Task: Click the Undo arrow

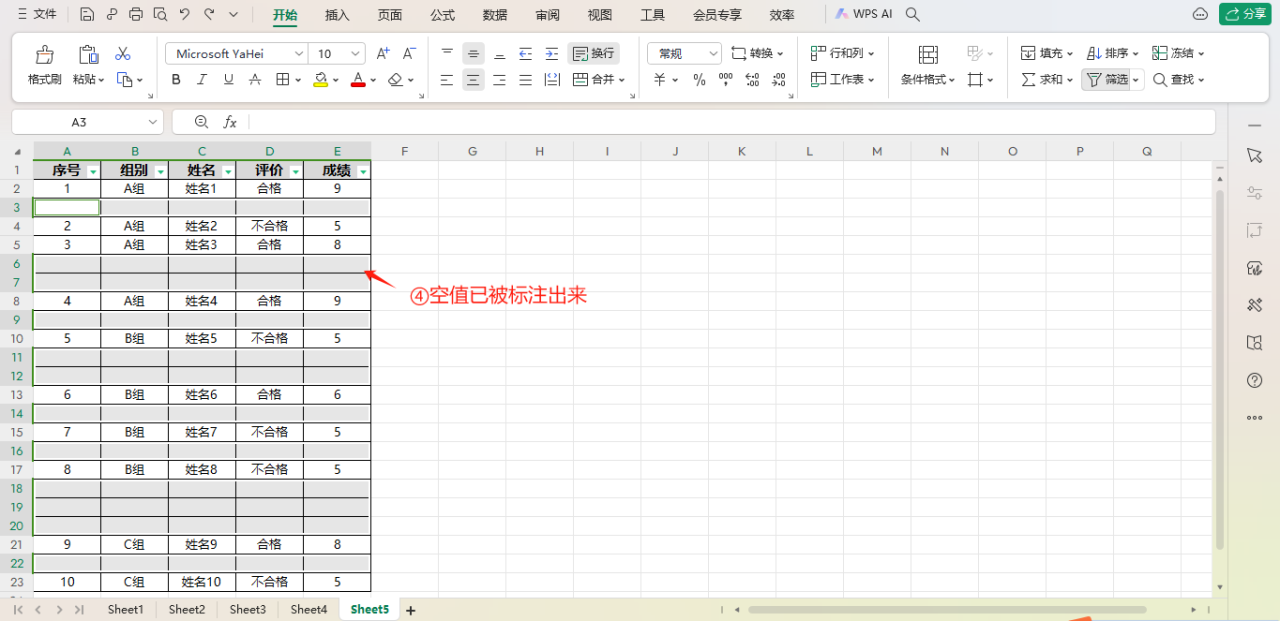Action: point(184,15)
